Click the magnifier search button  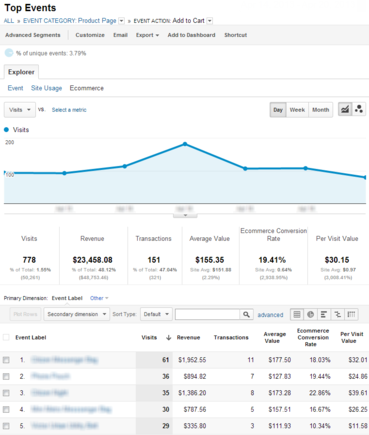[246, 314]
